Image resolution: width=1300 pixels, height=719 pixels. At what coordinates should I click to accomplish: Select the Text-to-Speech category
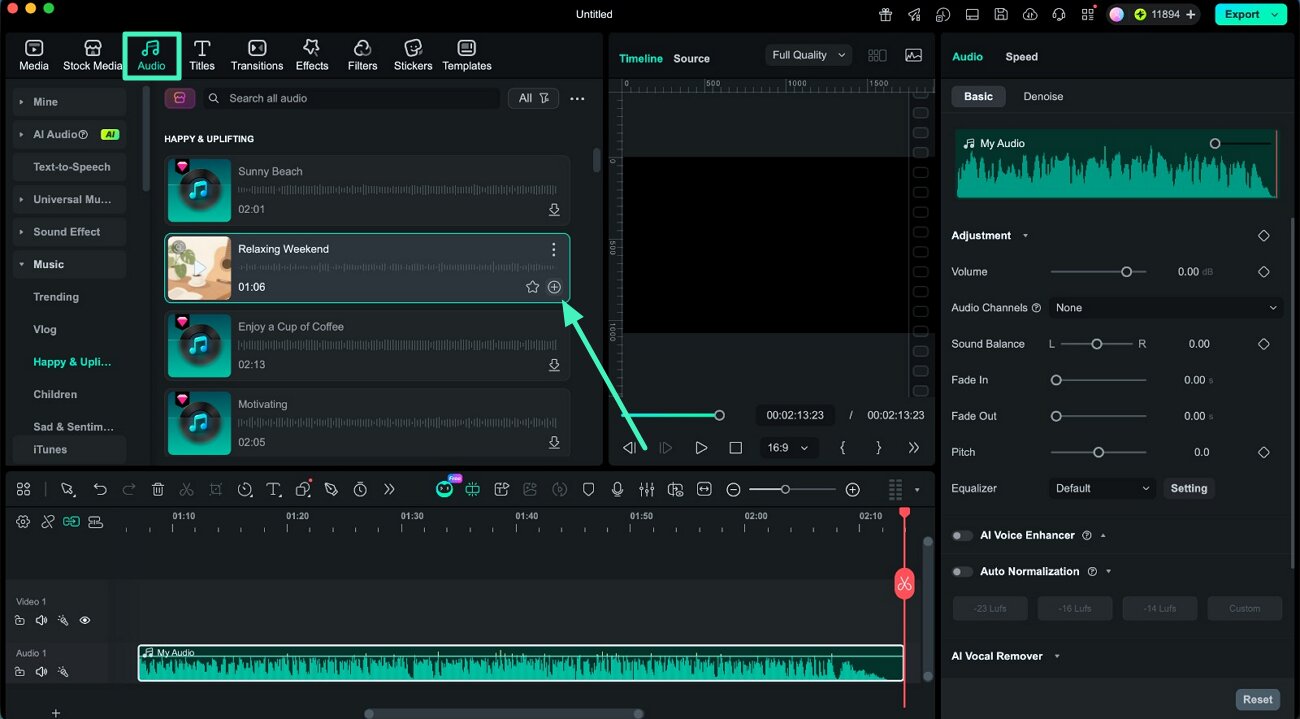[x=71, y=167]
